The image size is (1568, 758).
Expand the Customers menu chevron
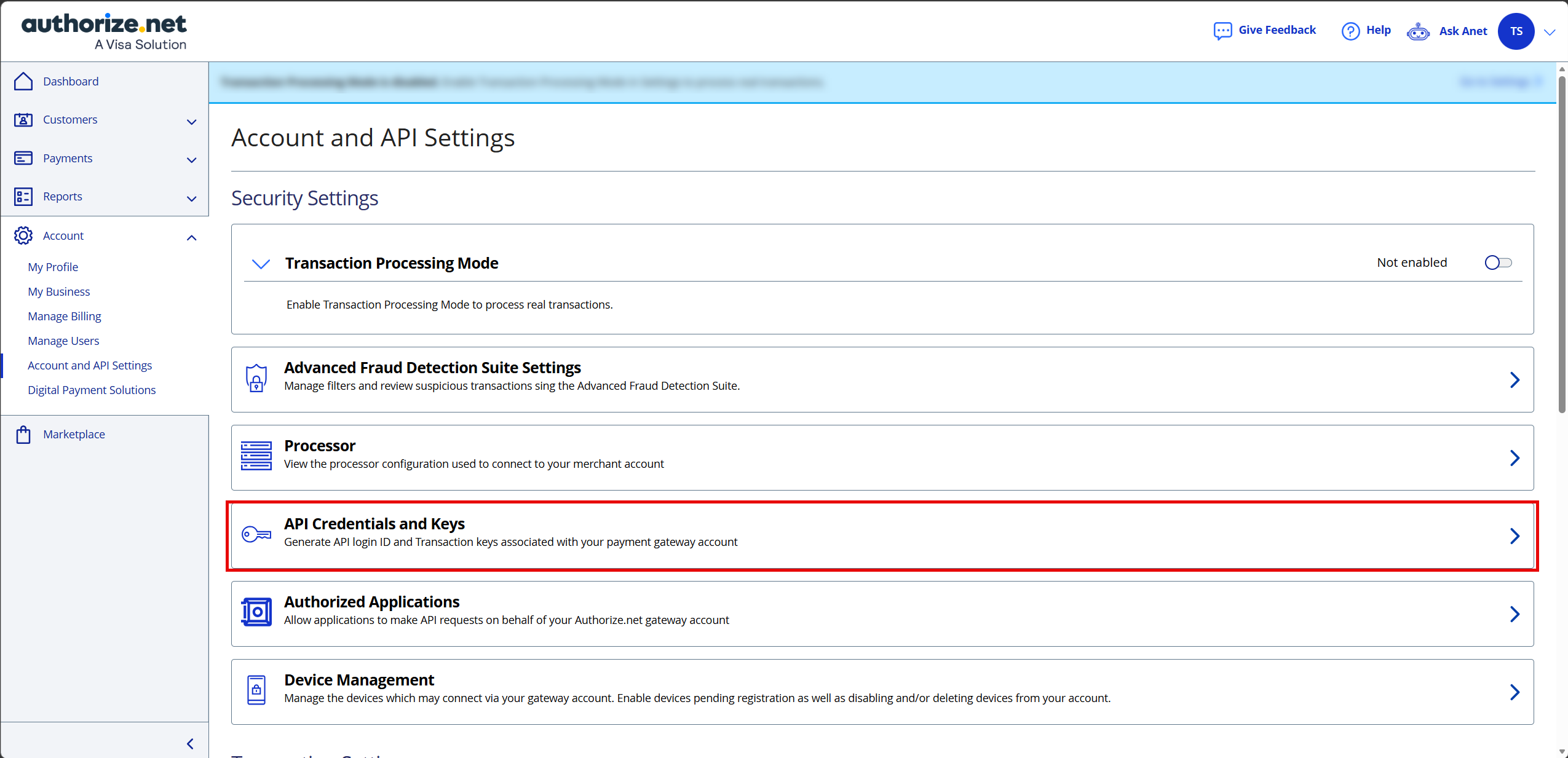click(192, 122)
